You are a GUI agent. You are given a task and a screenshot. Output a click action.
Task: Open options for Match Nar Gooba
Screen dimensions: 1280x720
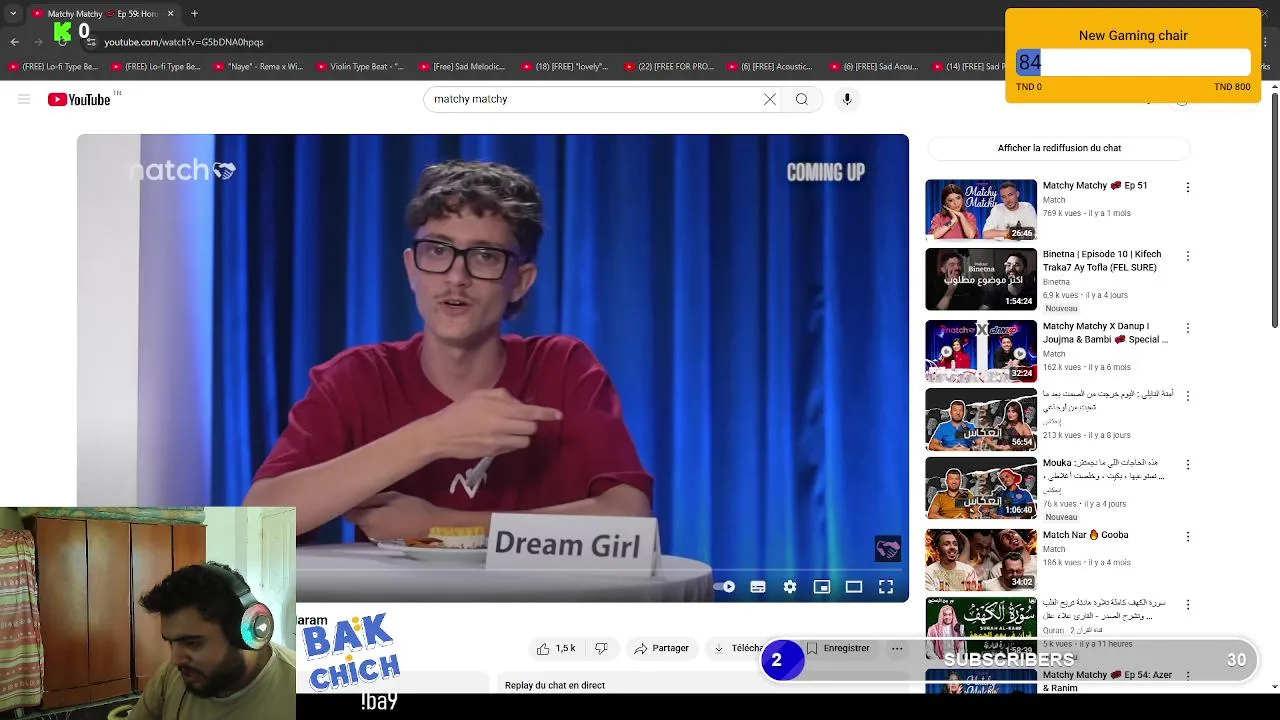[1188, 537]
